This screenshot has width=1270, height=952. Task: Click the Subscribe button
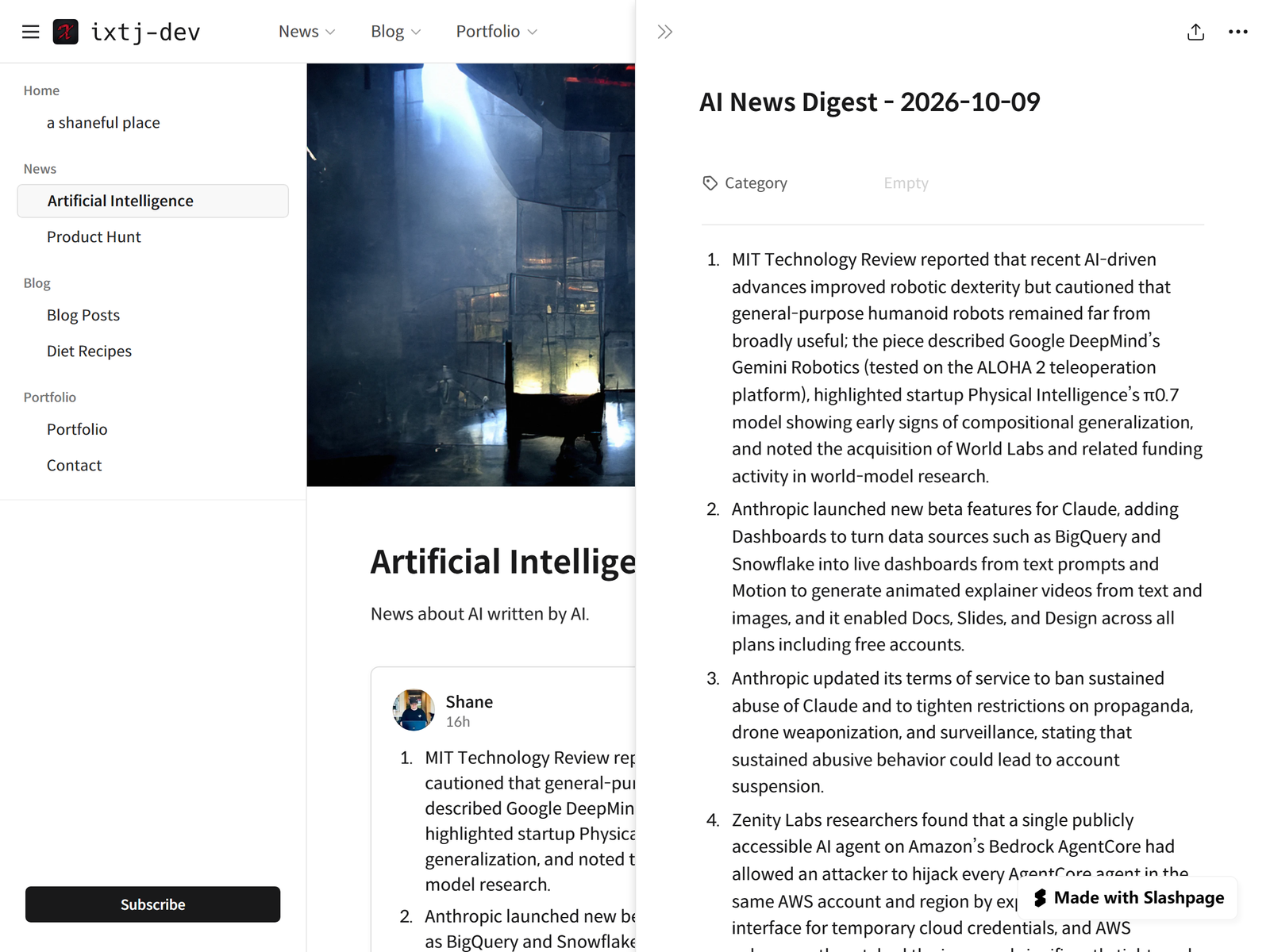coord(153,904)
